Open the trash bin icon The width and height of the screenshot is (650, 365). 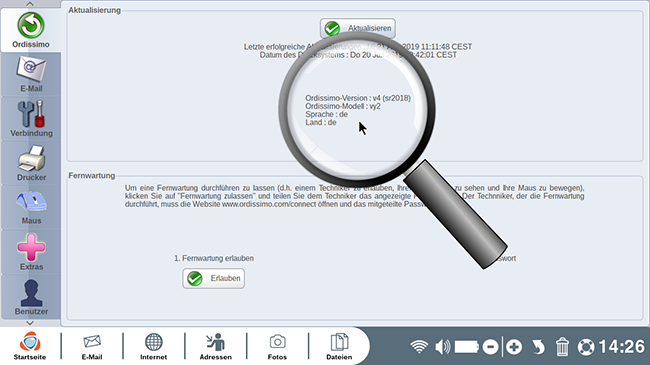click(562, 347)
